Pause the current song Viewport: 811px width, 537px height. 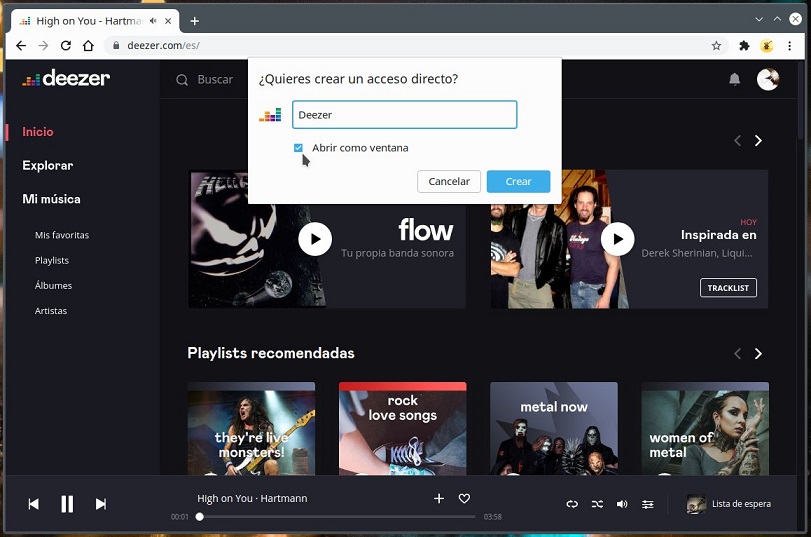click(x=67, y=504)
